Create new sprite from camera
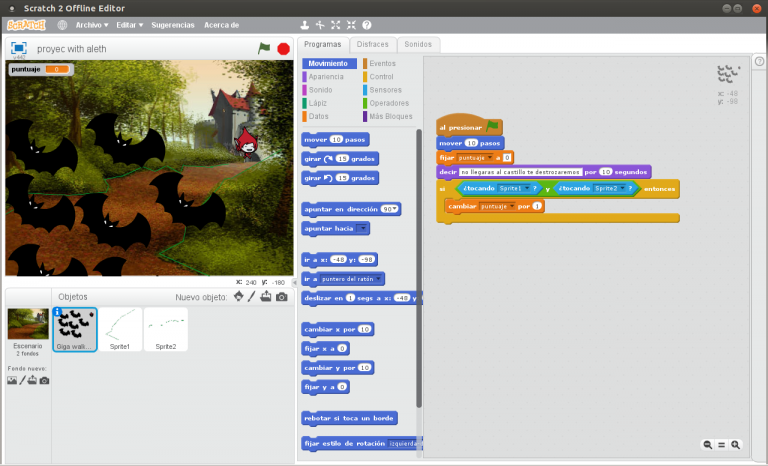This screenshot has height=466, width=768. pos(282,297)
